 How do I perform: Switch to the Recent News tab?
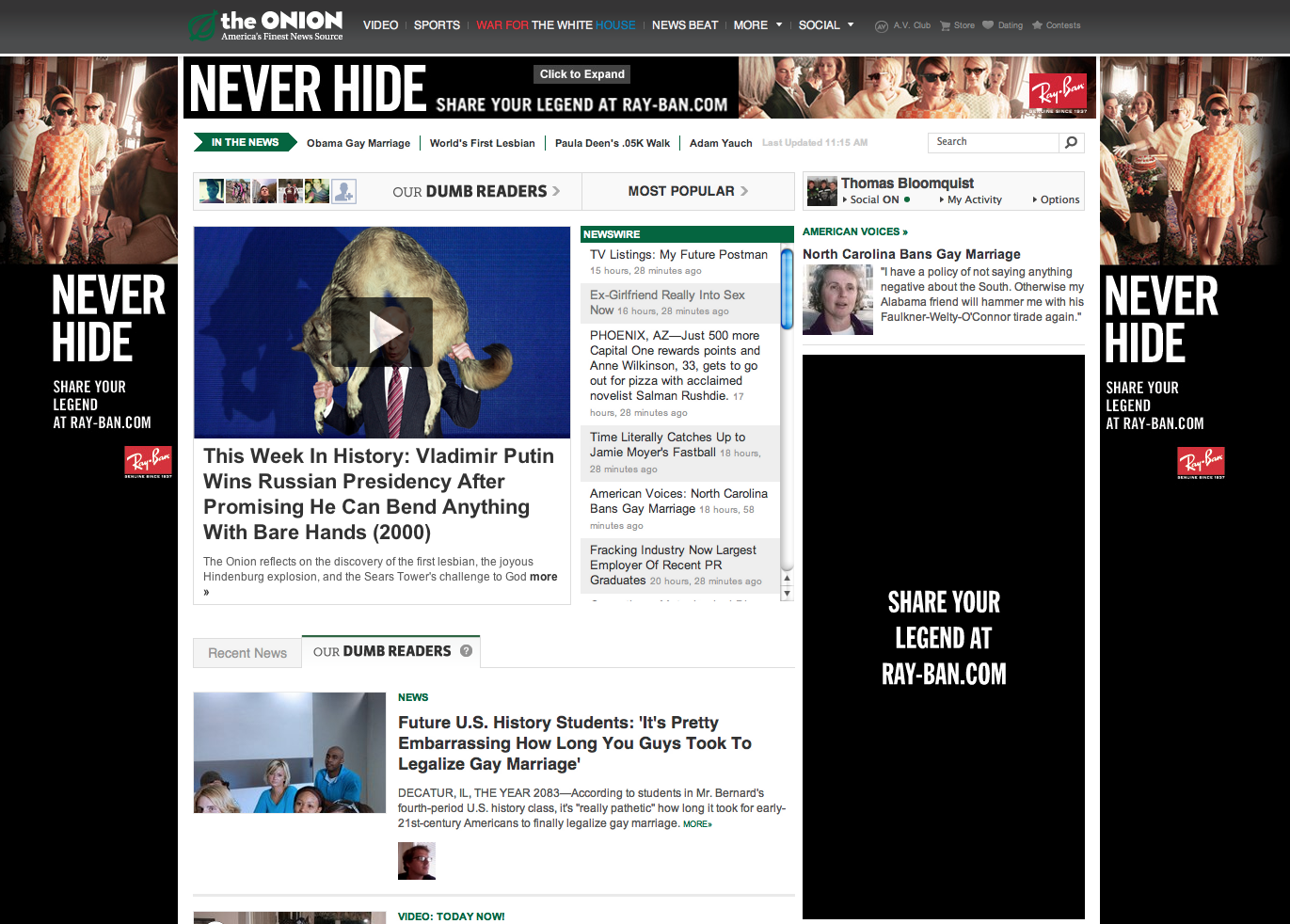[247, 653]
